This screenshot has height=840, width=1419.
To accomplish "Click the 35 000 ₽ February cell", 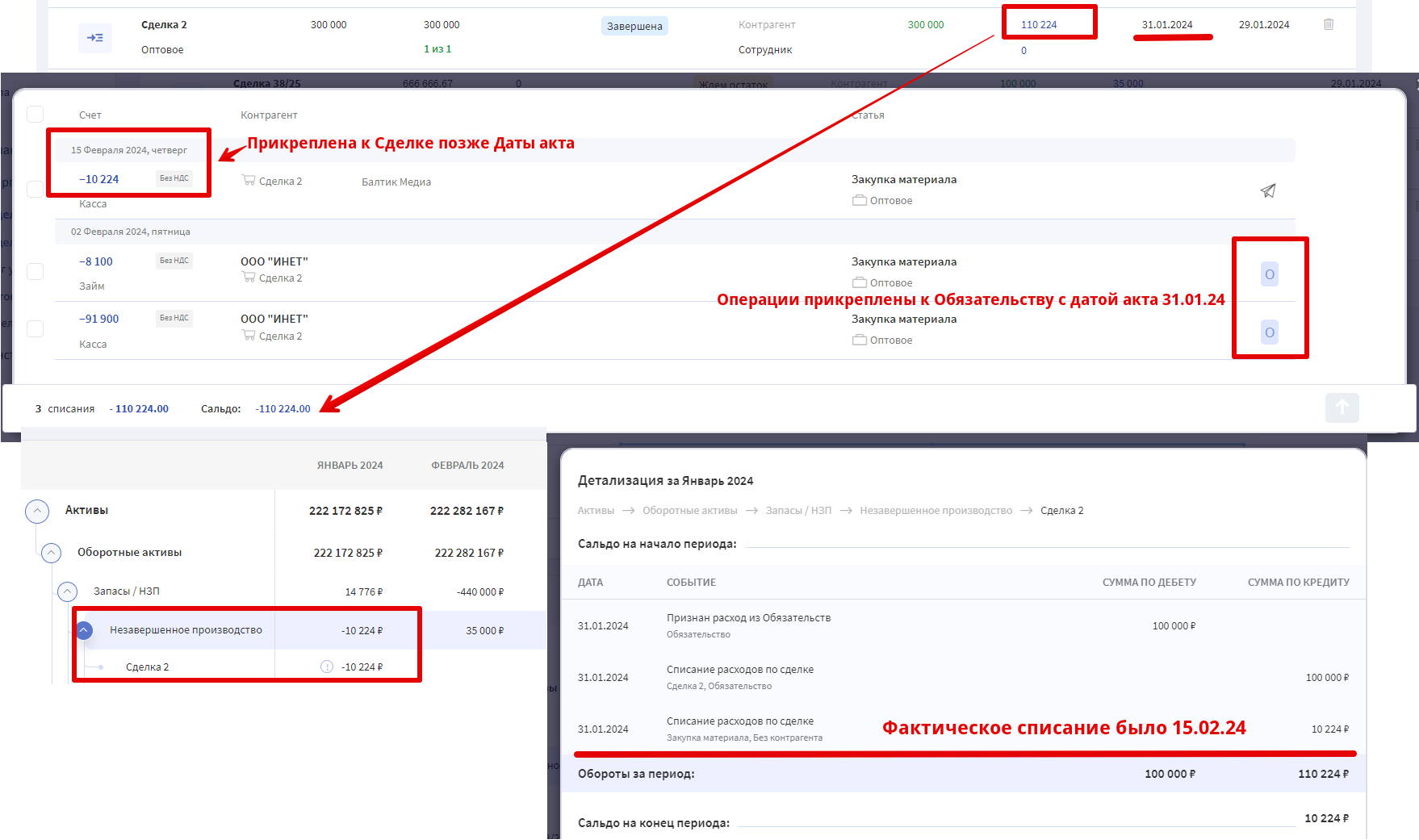I will pos(484,630).
